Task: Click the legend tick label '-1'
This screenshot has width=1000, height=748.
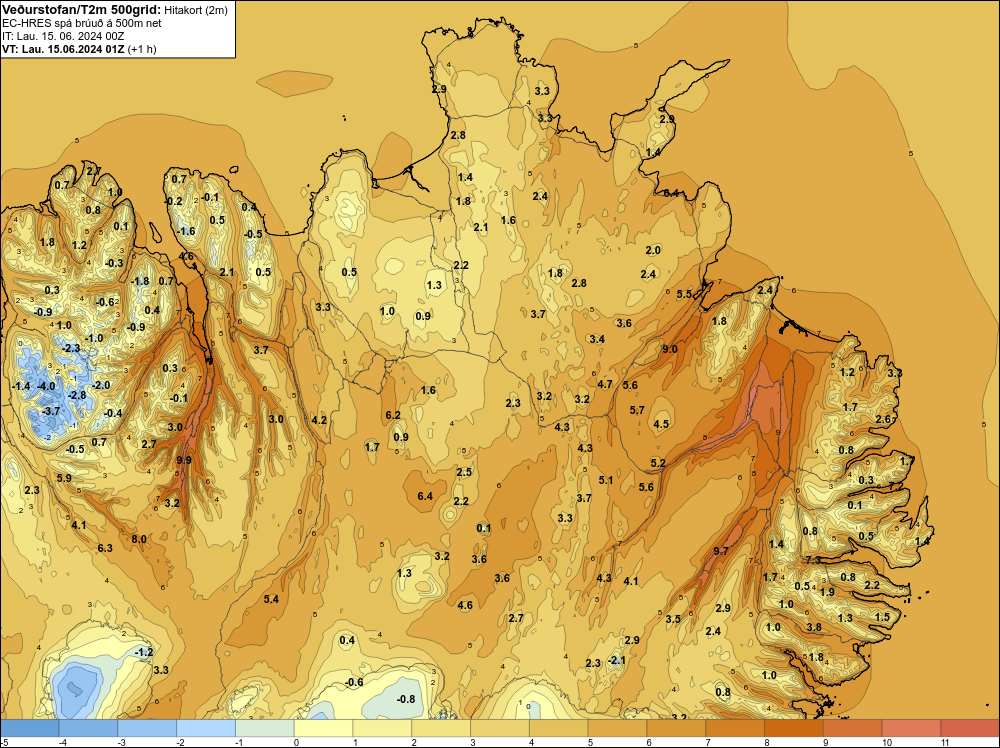Action: [239, 742]
